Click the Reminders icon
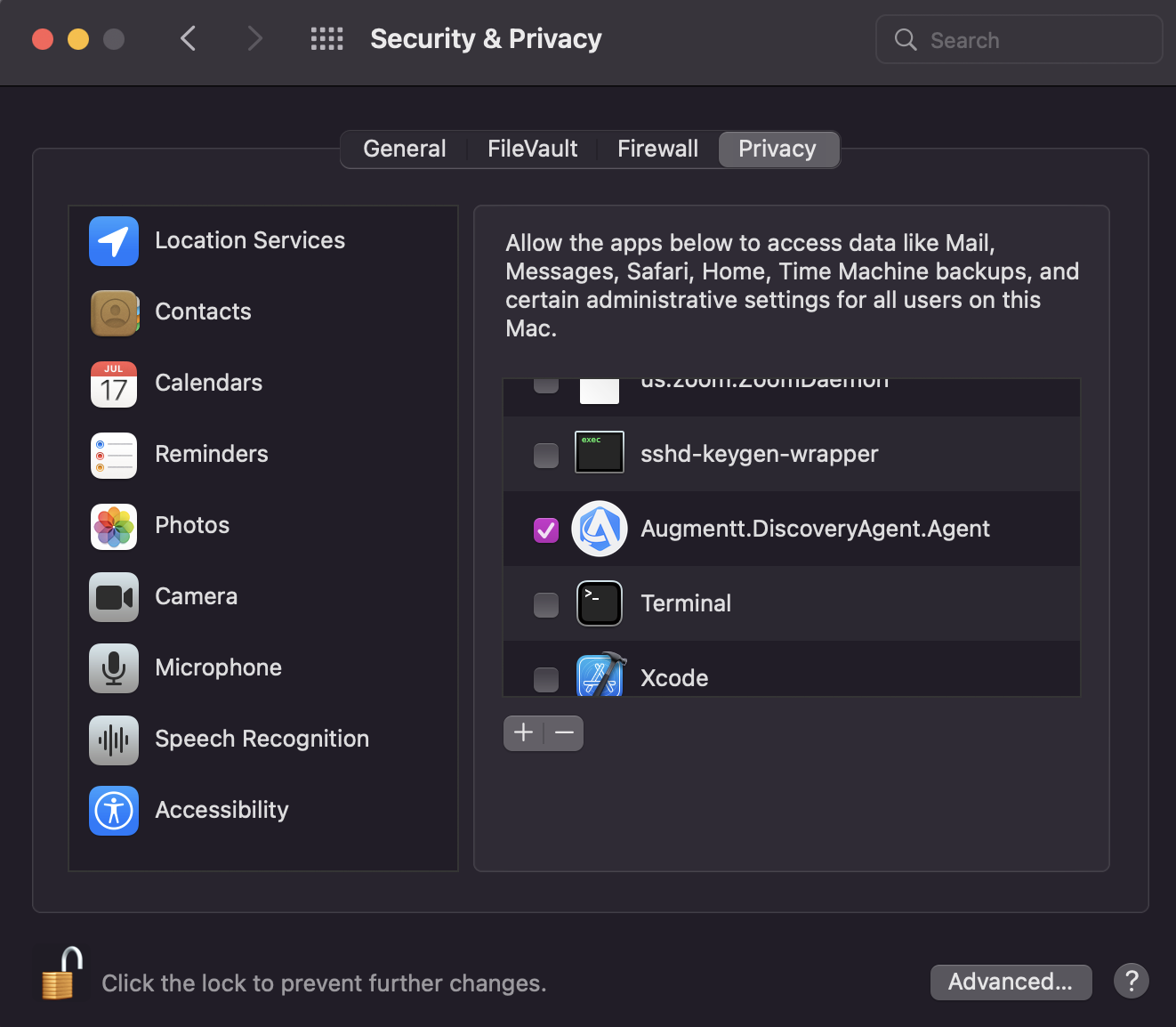 [x=113, y=455]
